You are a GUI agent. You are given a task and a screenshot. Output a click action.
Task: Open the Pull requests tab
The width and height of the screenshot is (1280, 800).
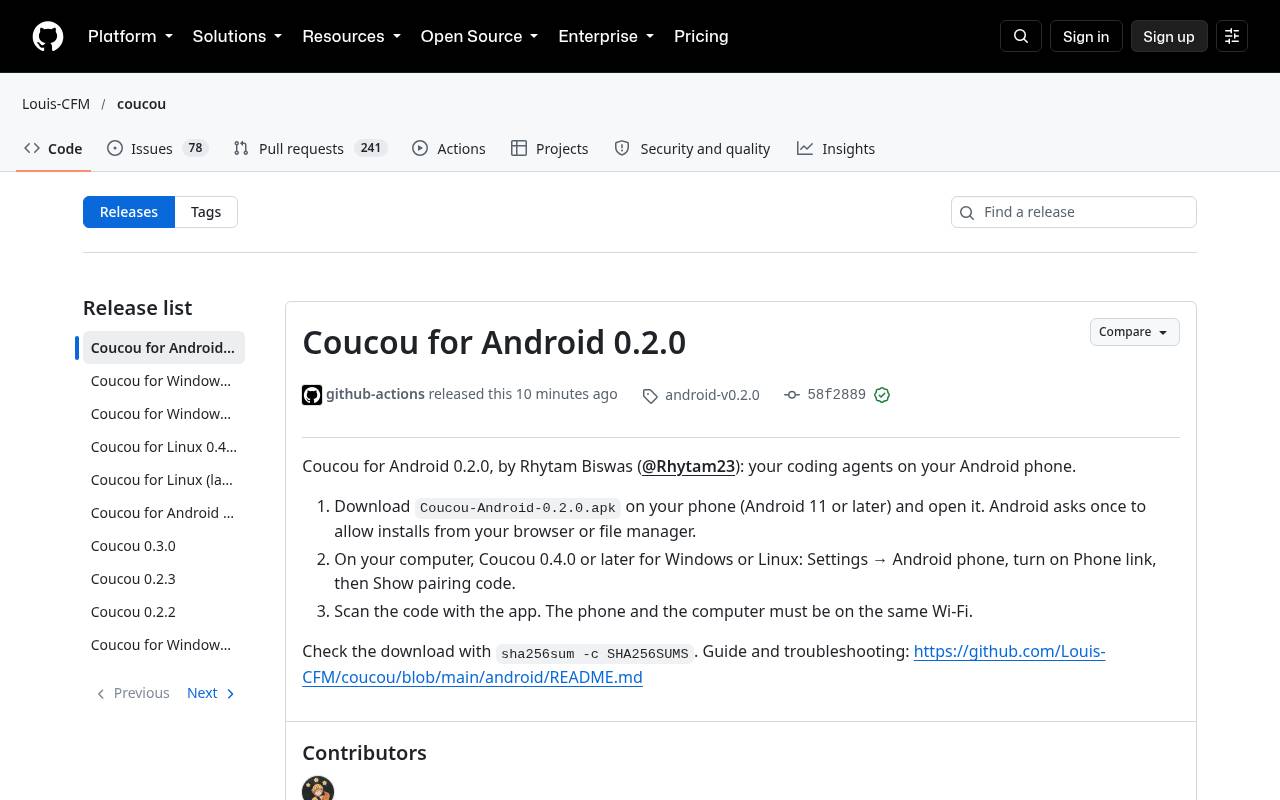click(310, 148)
